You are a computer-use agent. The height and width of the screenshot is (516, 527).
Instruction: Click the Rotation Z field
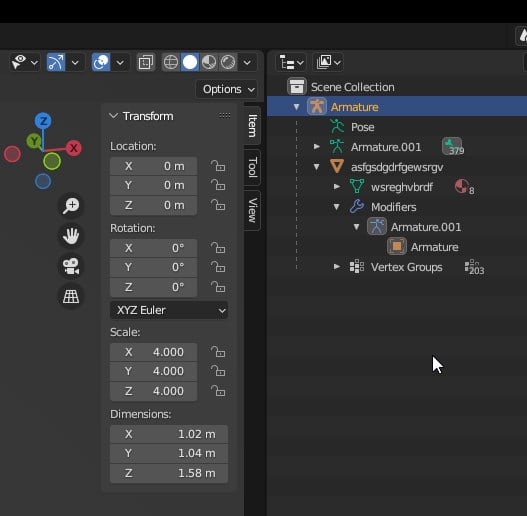(154, 287)
